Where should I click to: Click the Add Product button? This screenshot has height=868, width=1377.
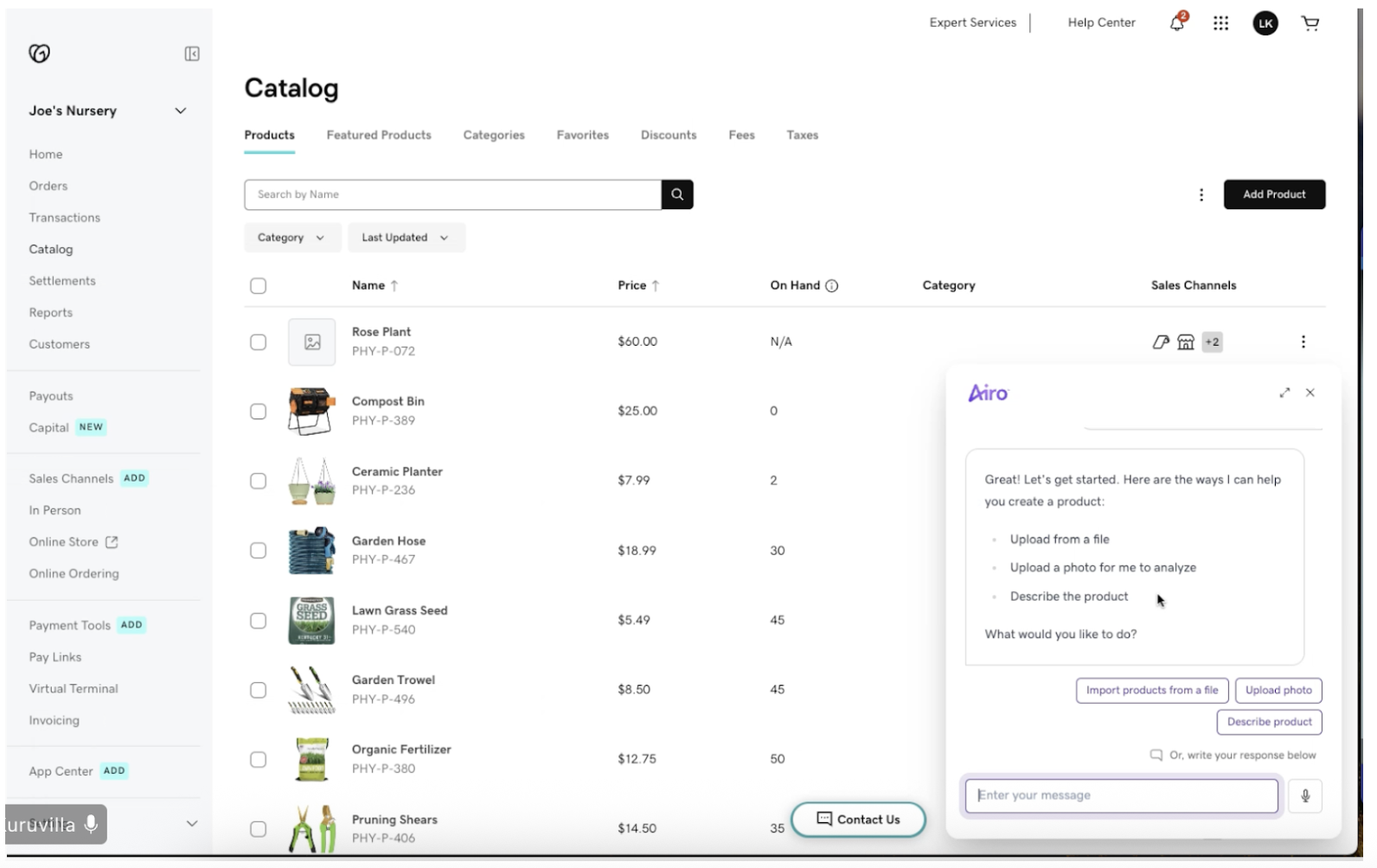pyautogui.click(x=1274, y=195)
